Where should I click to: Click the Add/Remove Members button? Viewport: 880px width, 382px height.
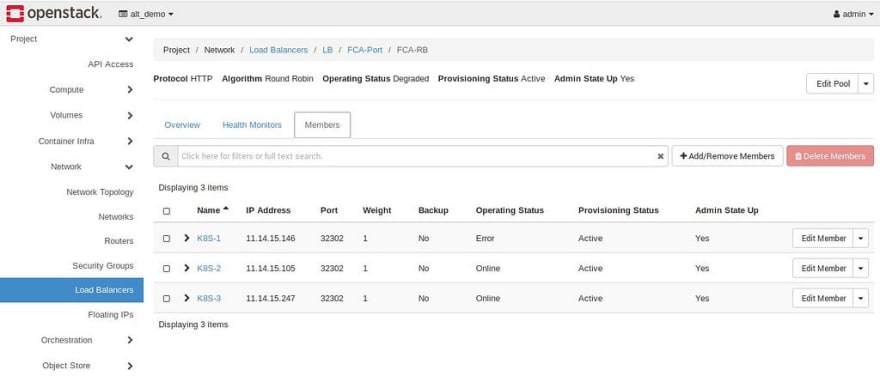[x=727, y=157]
